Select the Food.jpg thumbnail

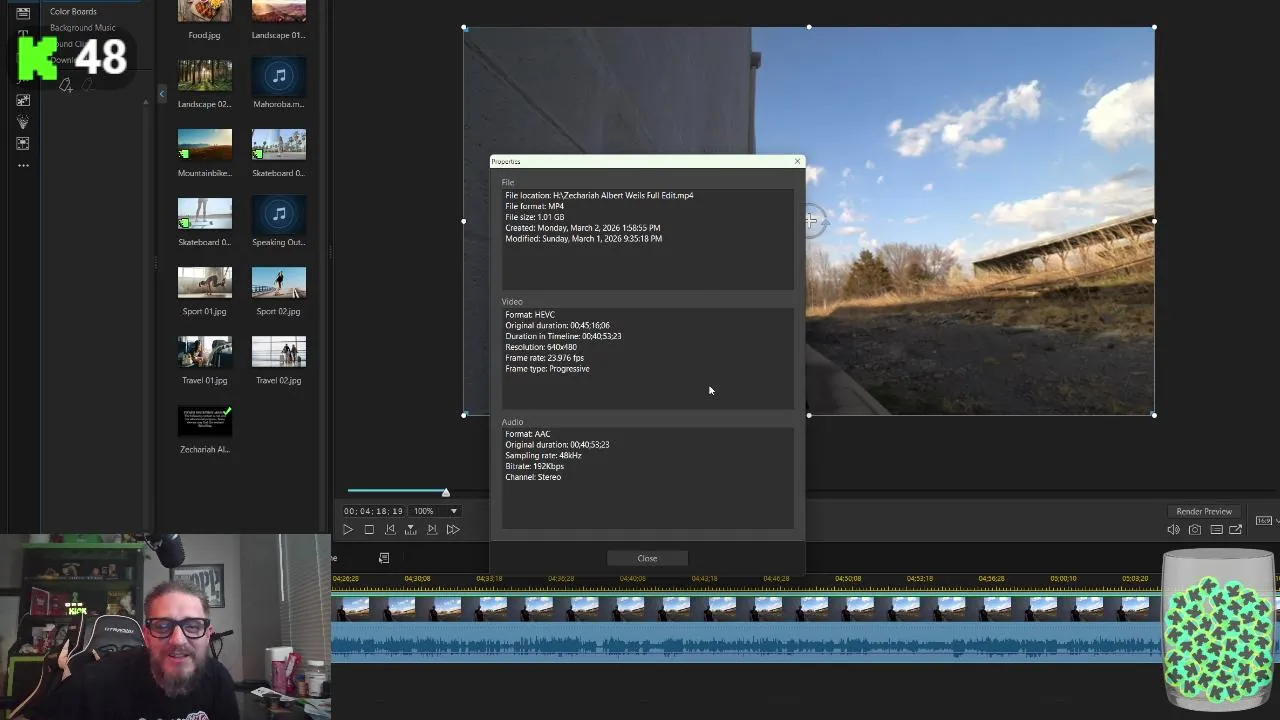click(x=204, y=12)
